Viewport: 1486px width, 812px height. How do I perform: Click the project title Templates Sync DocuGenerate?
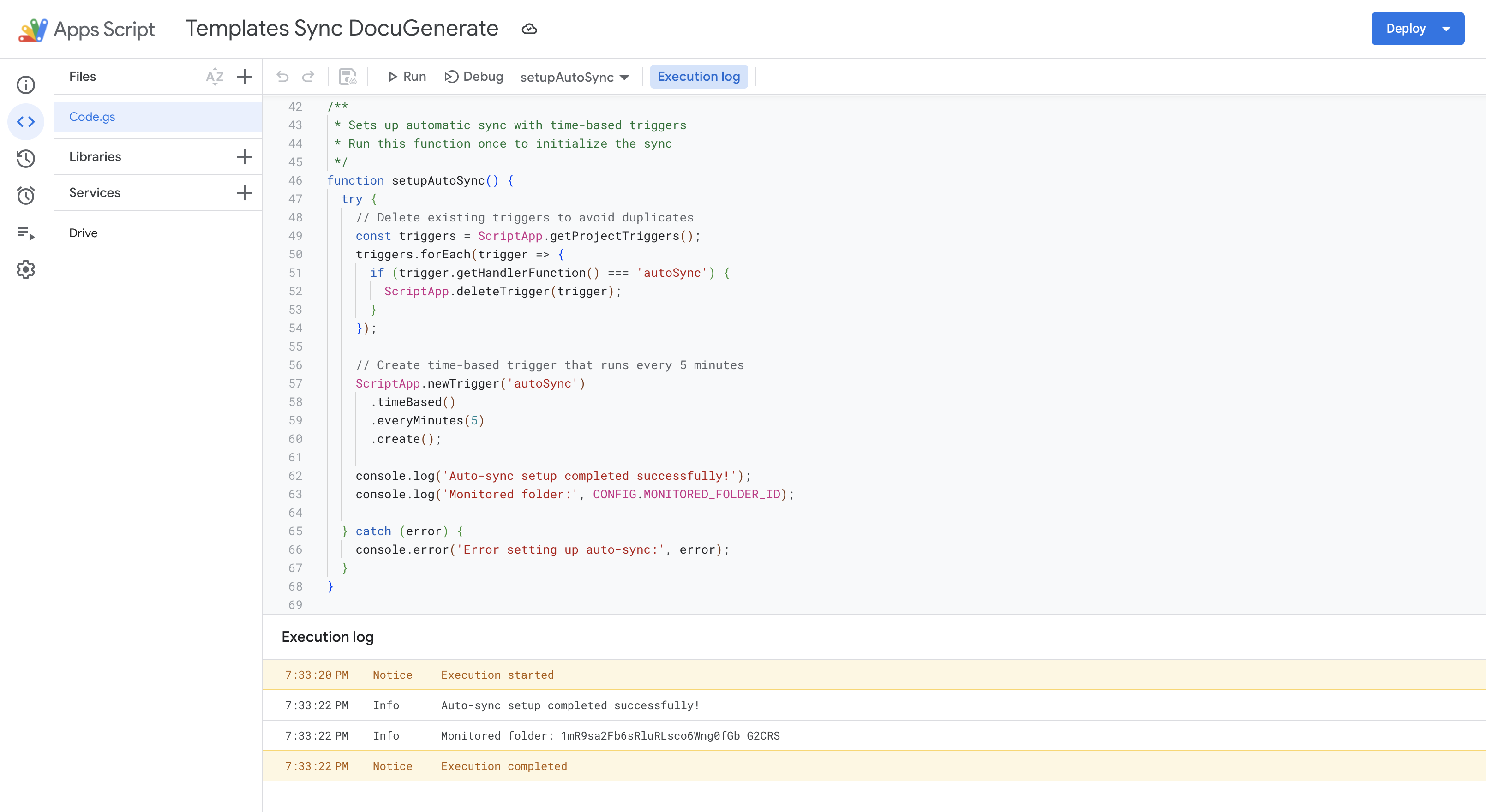tap(342, 28)
